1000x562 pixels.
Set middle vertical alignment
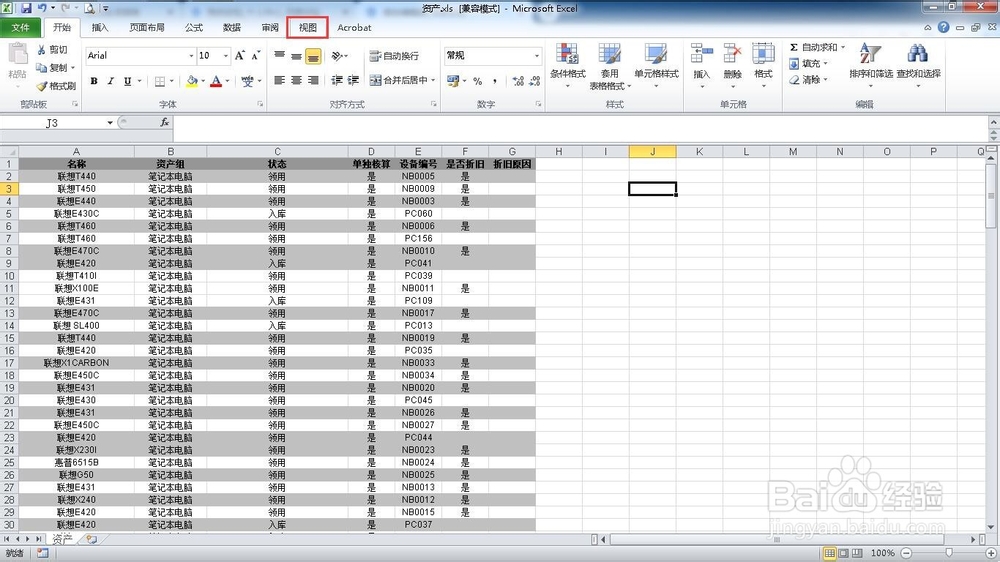(296, 56)
